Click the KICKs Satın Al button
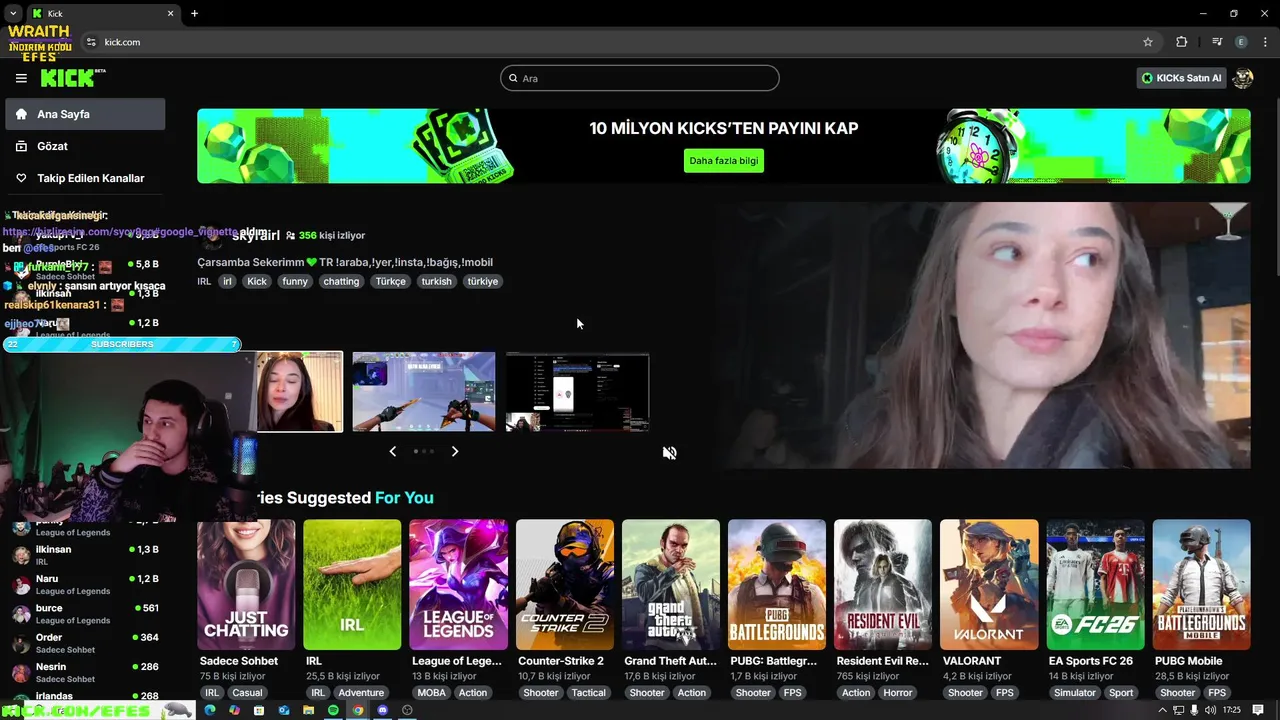The width and height of the screenshot is (1280, 720). (1182, 78)
